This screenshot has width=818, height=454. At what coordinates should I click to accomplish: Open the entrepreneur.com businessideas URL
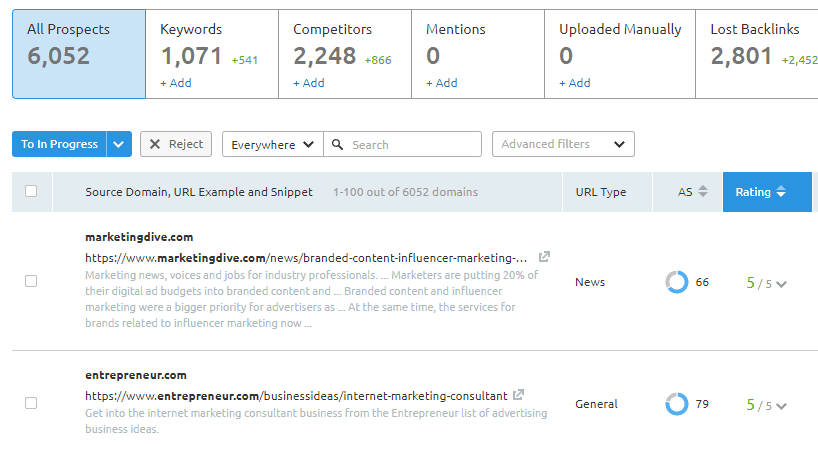(296, 396)
